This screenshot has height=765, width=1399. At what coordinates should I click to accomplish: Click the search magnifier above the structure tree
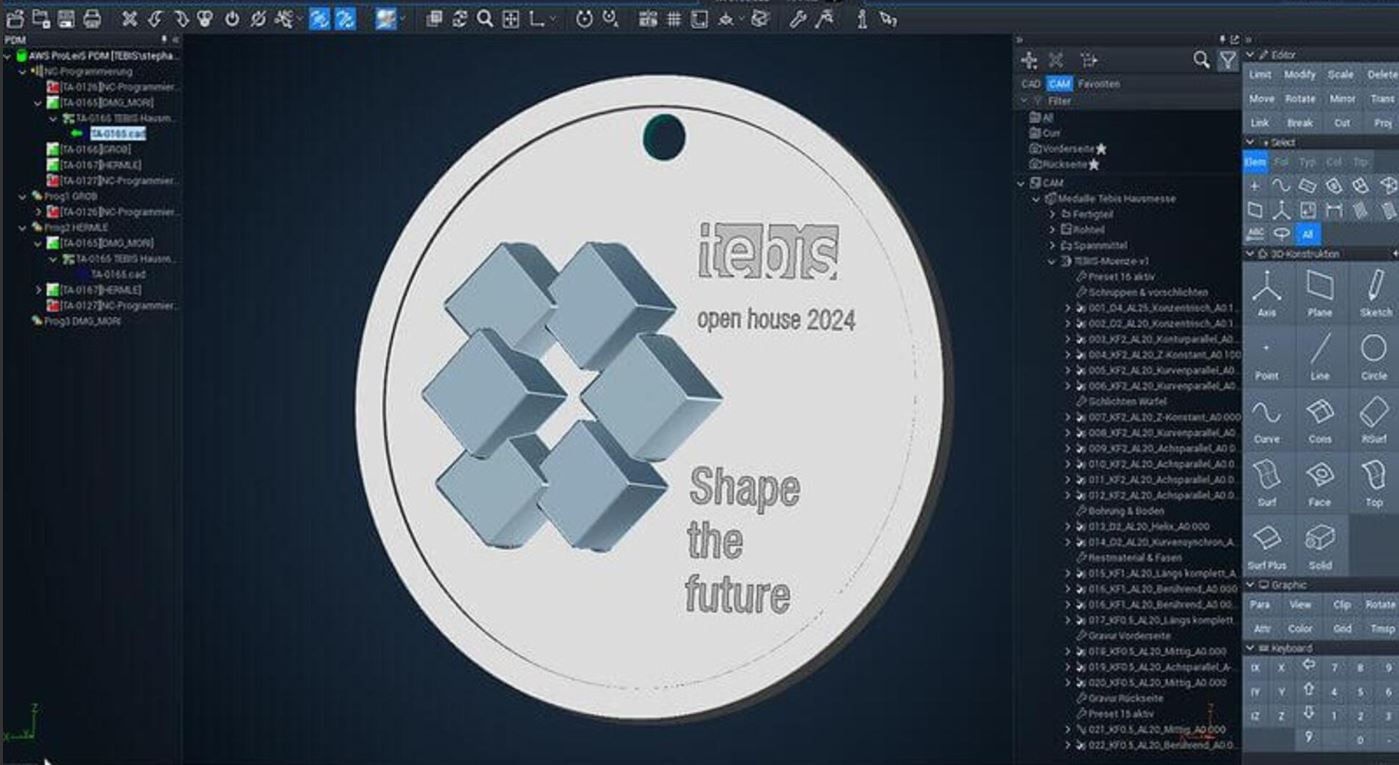point(1199,60)
